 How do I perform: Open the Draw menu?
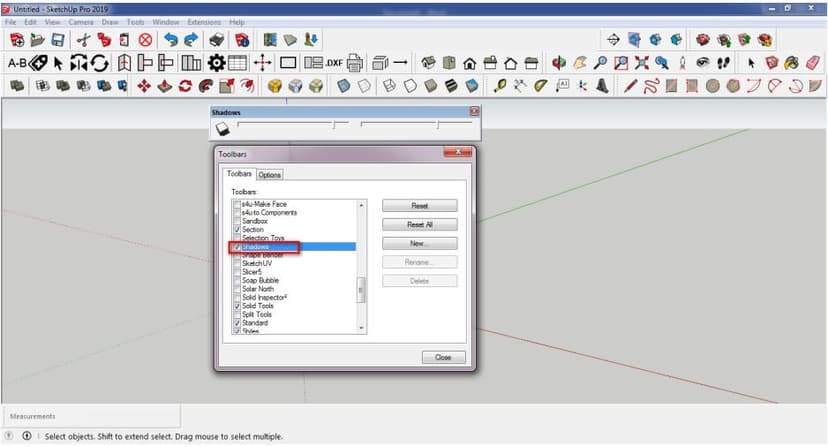pyautogui.click(x=110, y=22)
